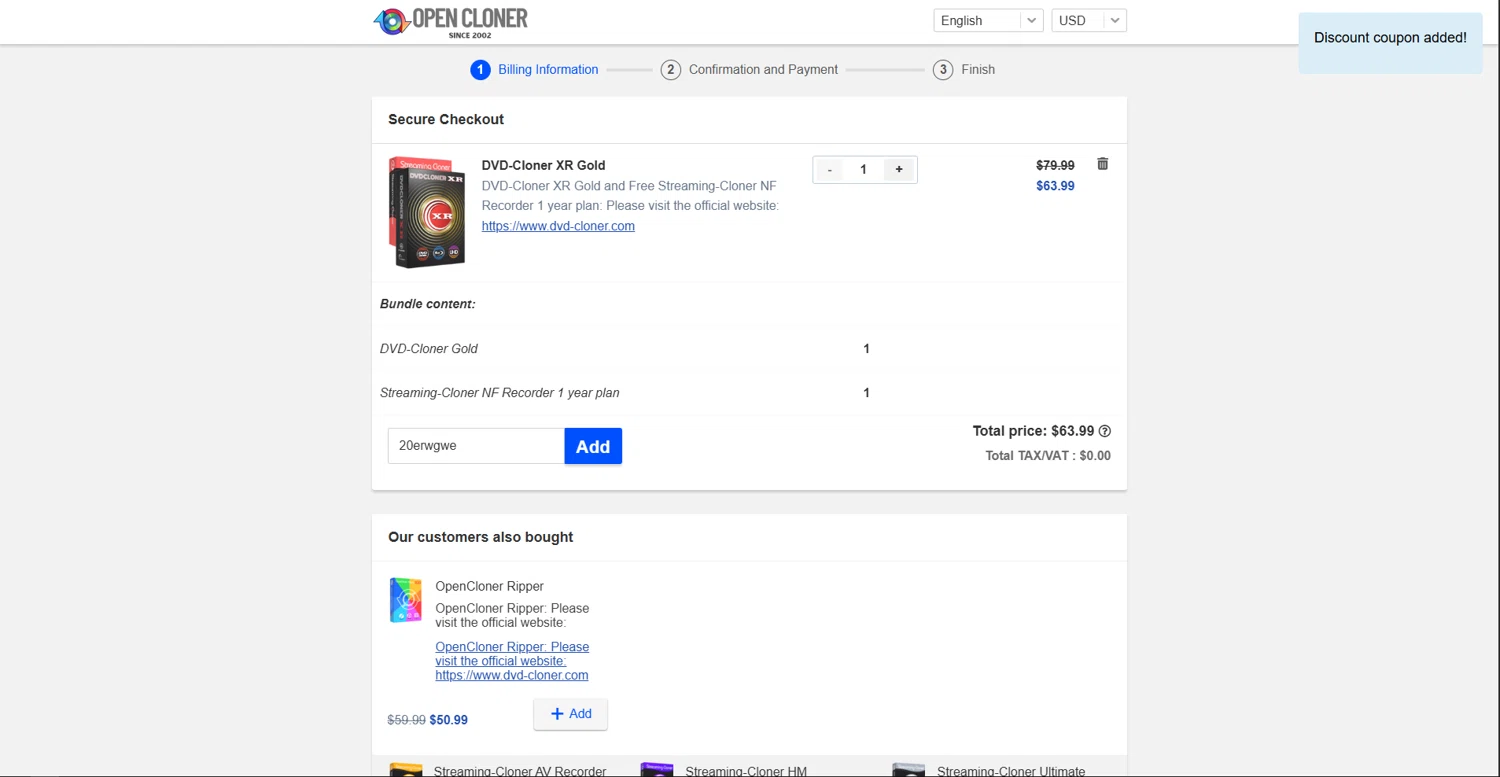This screenshot has height=777, width=1500.
Task: Click the Streaming-Cloner AV Recorder name
Action: pyautogui.click(x=520, y=771)
